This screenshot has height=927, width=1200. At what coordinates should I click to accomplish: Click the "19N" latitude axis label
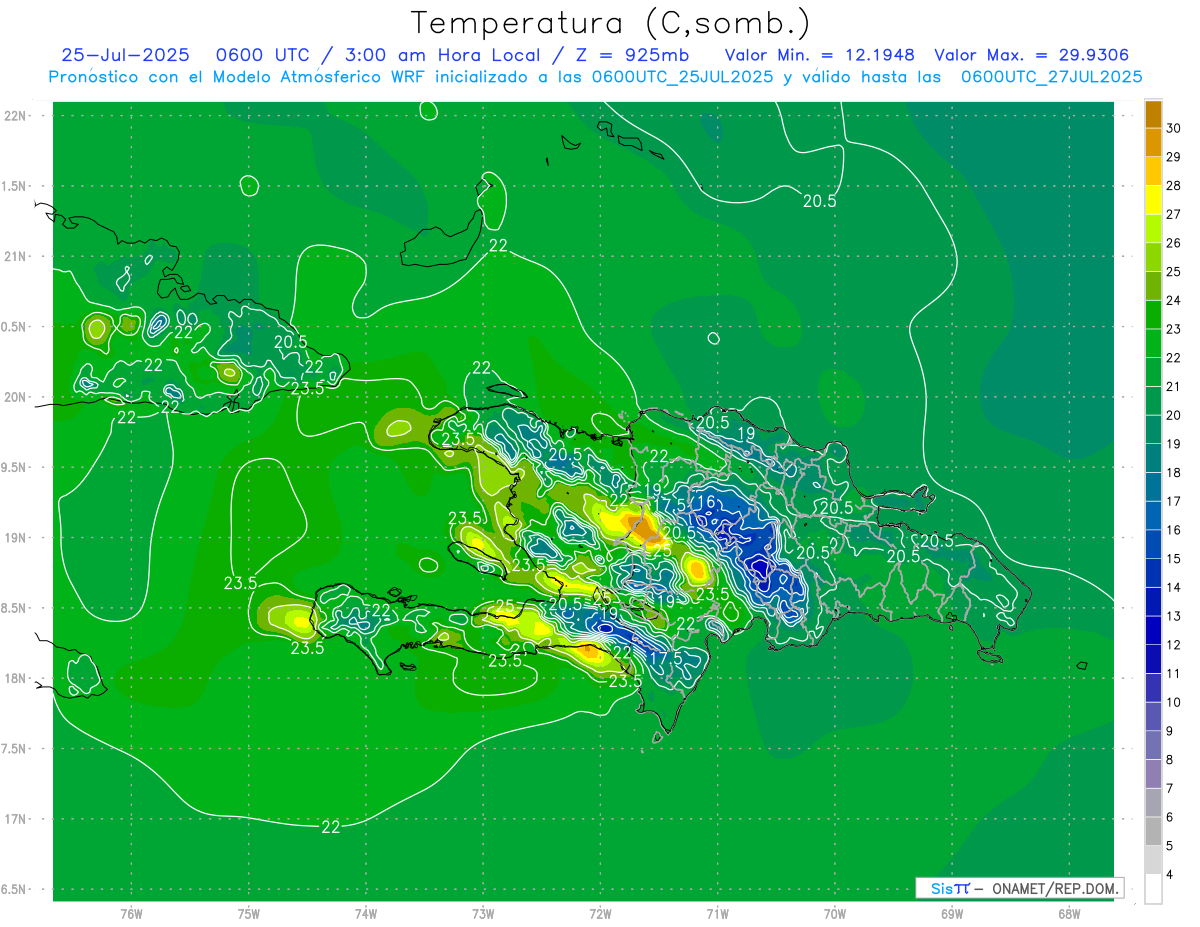click(16, 537)
